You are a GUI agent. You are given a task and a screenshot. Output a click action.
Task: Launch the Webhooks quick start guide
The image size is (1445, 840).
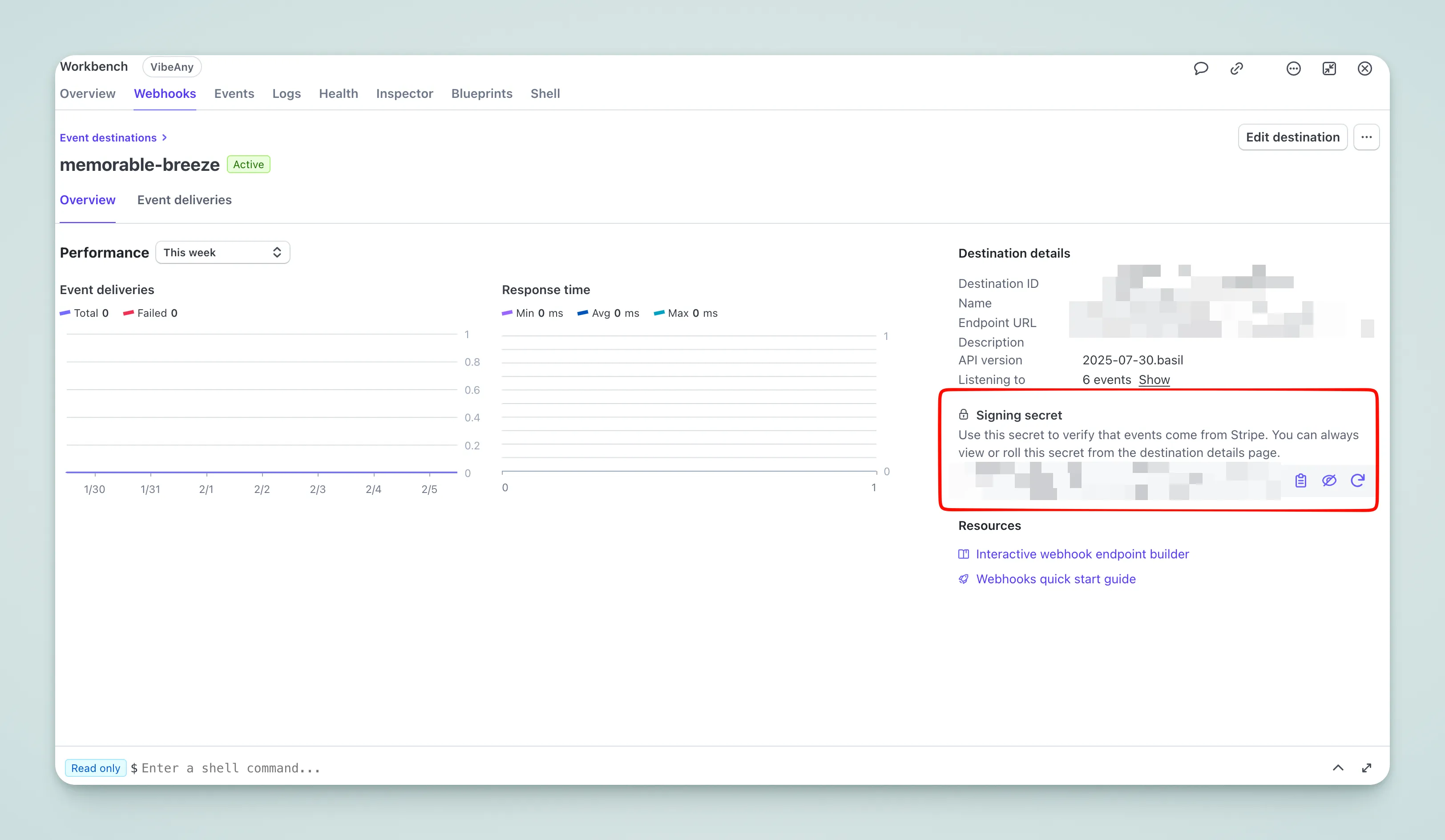(1056, 579)
